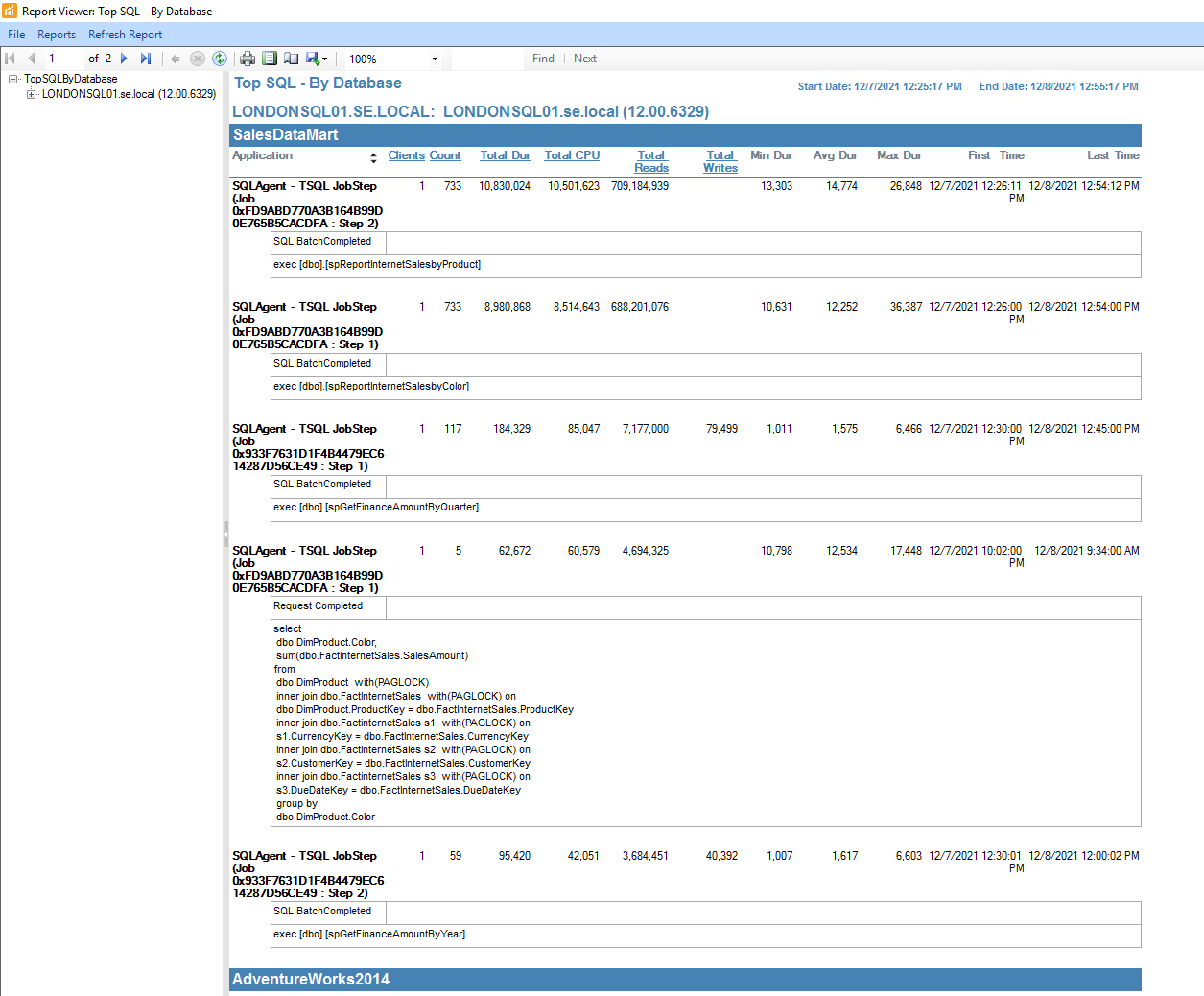
Task: Expand the LONDONSQL01.se.local tree node
Action: (x=31, y=94)
